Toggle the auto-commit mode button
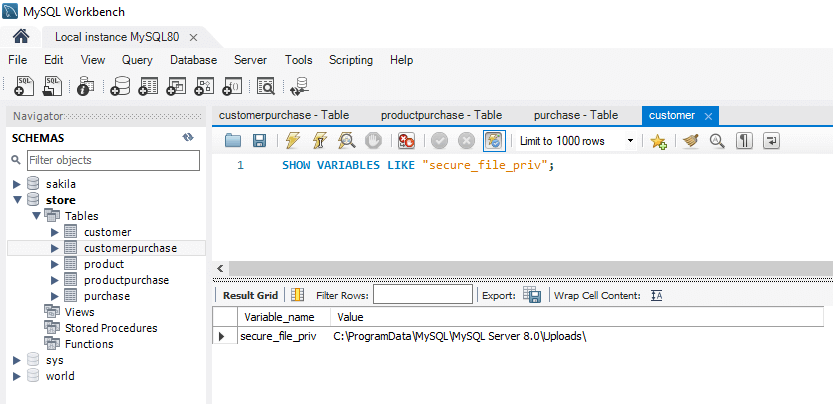 click(x=494, y=141)
